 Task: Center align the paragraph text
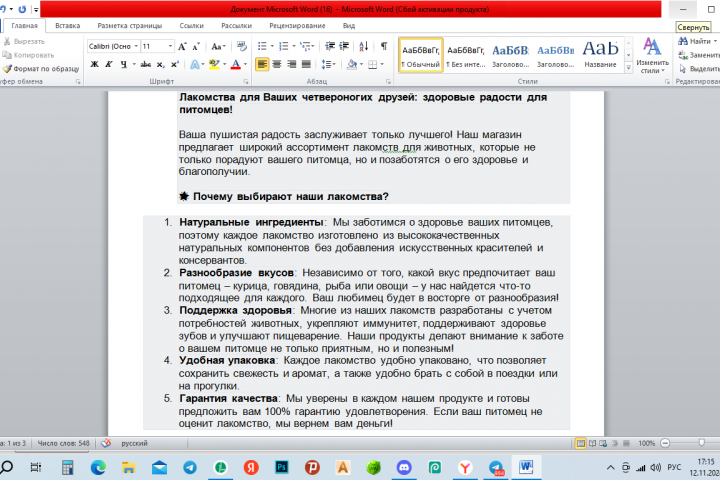point(277,64)
